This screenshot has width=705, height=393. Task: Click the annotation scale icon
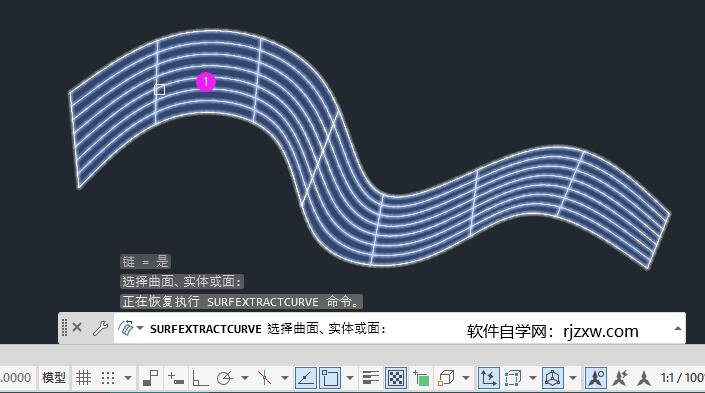(644, 378)
